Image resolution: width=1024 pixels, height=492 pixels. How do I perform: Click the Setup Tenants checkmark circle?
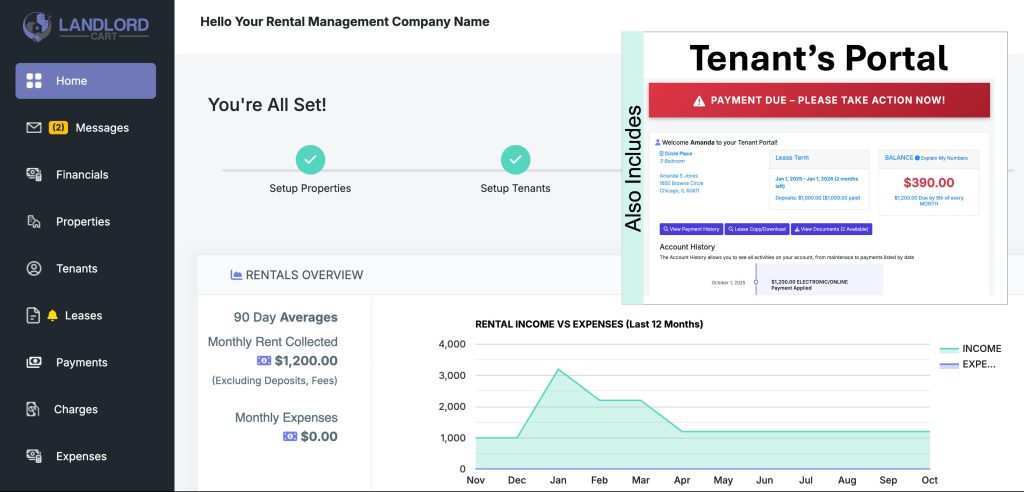point(515,159)
